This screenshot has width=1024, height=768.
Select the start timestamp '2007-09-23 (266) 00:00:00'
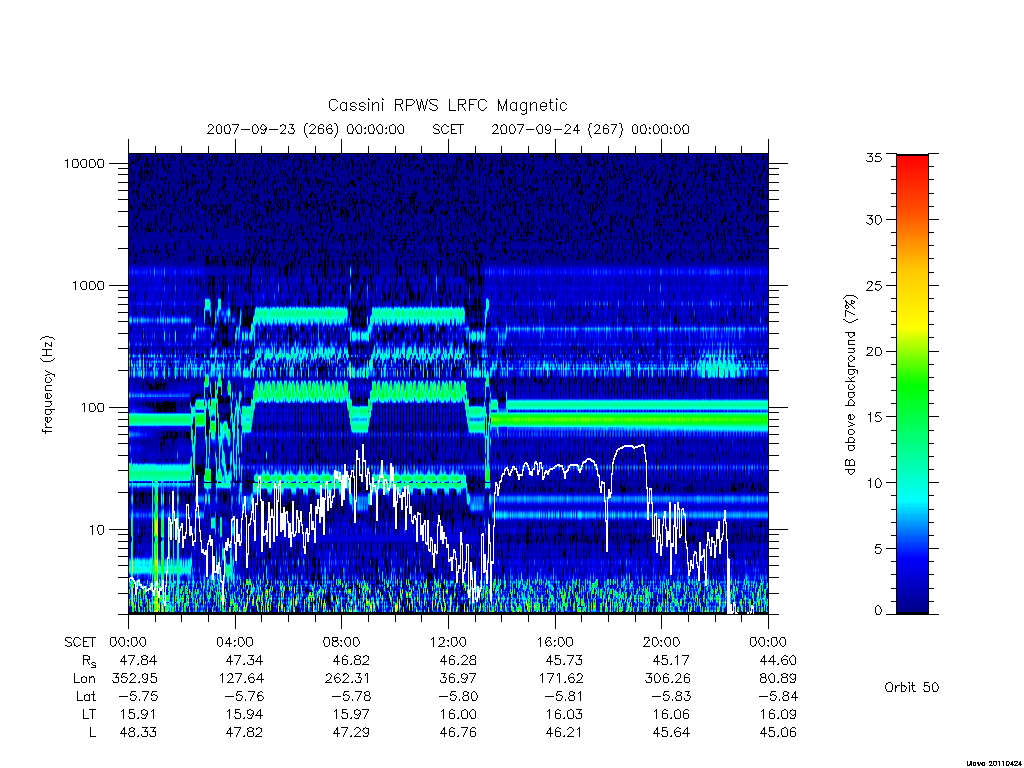[306, 129]
